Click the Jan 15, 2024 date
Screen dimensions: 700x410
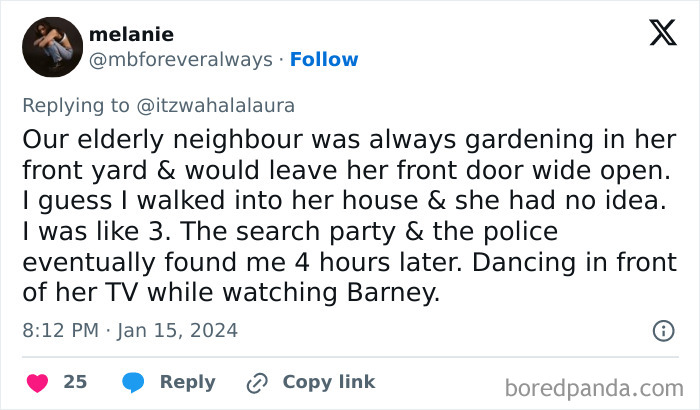pyautogui.click(x=180, y=330)
